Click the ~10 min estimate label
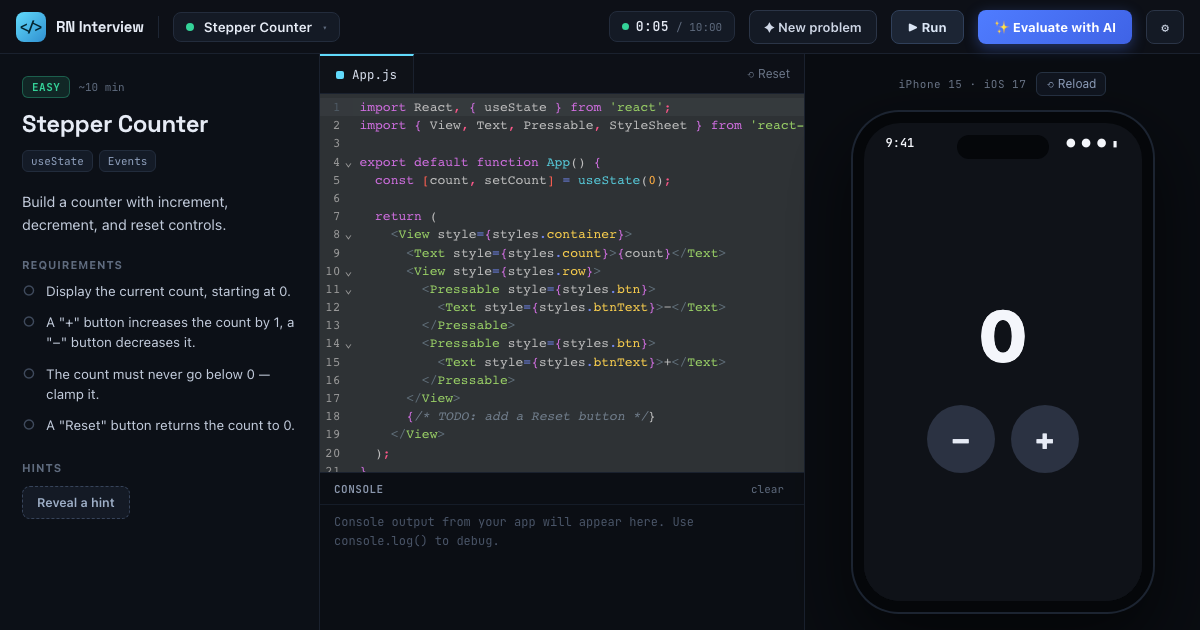The height and width of the screenshot is (630, 1200). pyautogui.click(x=101, y=87)
